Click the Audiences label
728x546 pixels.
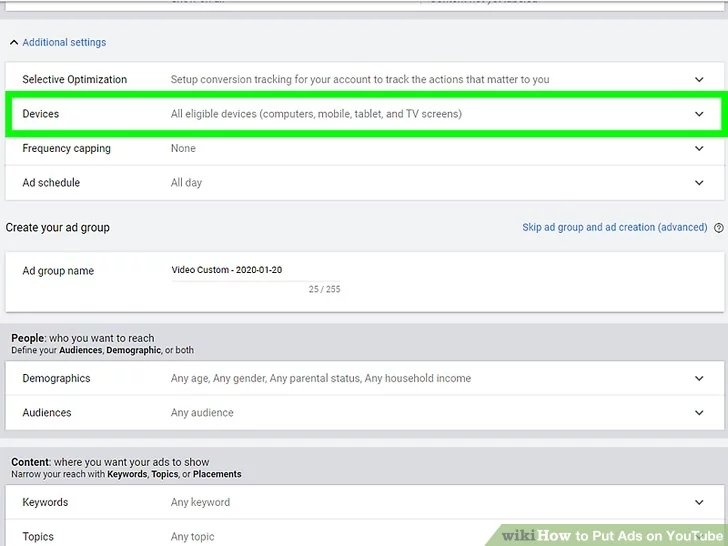[46, 413]
